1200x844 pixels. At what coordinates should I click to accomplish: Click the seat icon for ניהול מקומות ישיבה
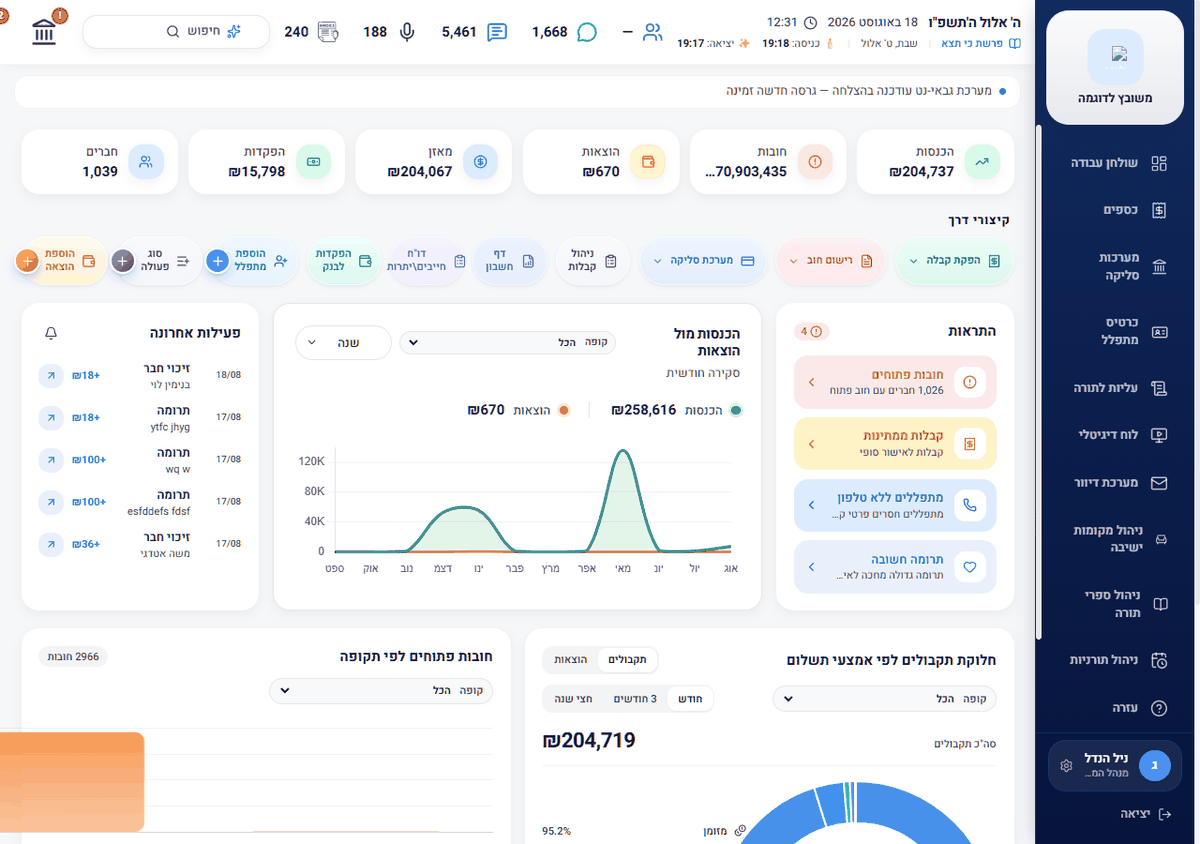point(1159,540)
